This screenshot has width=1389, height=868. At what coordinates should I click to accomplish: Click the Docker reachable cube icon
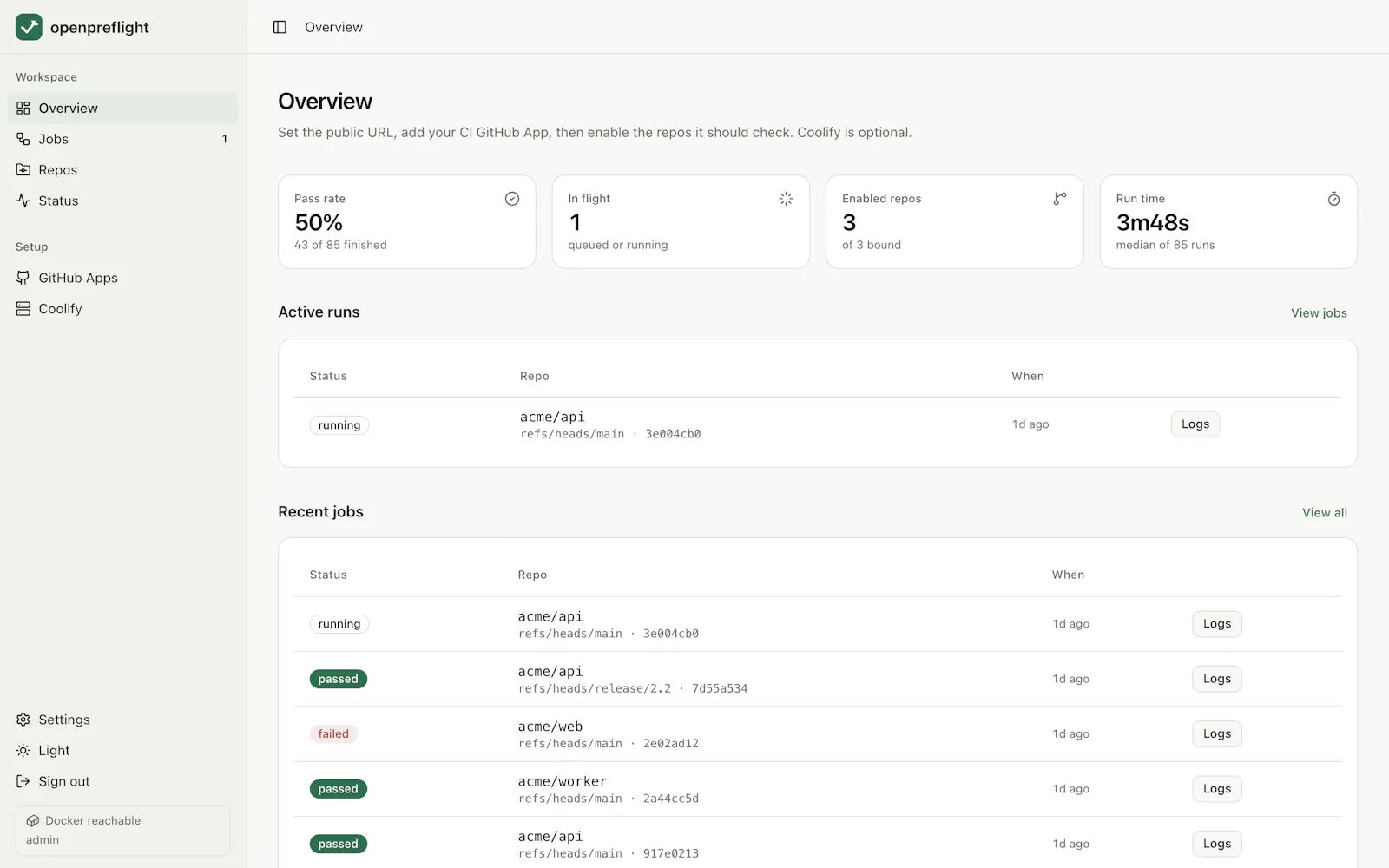coord(33,821)
